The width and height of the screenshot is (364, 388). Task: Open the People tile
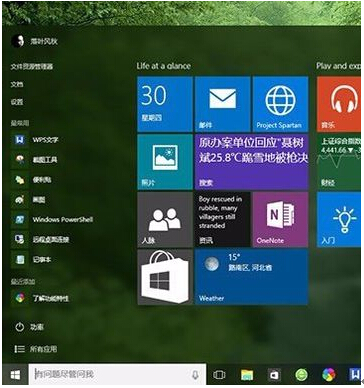click(165, 219)
